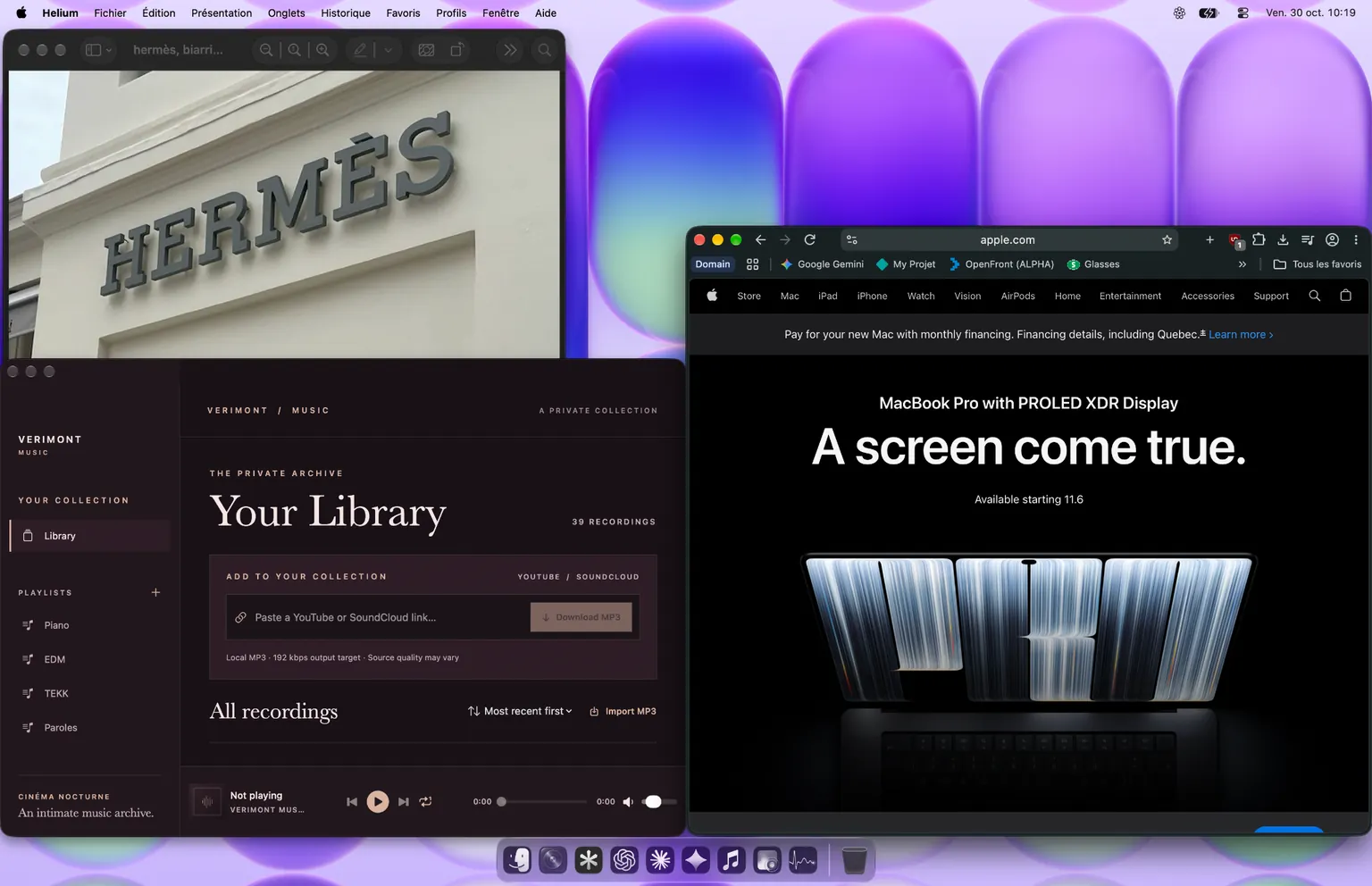This screenshot has height=886, width=1372.
Task: Open Finder from the Dock
Action: pos(518,860)
